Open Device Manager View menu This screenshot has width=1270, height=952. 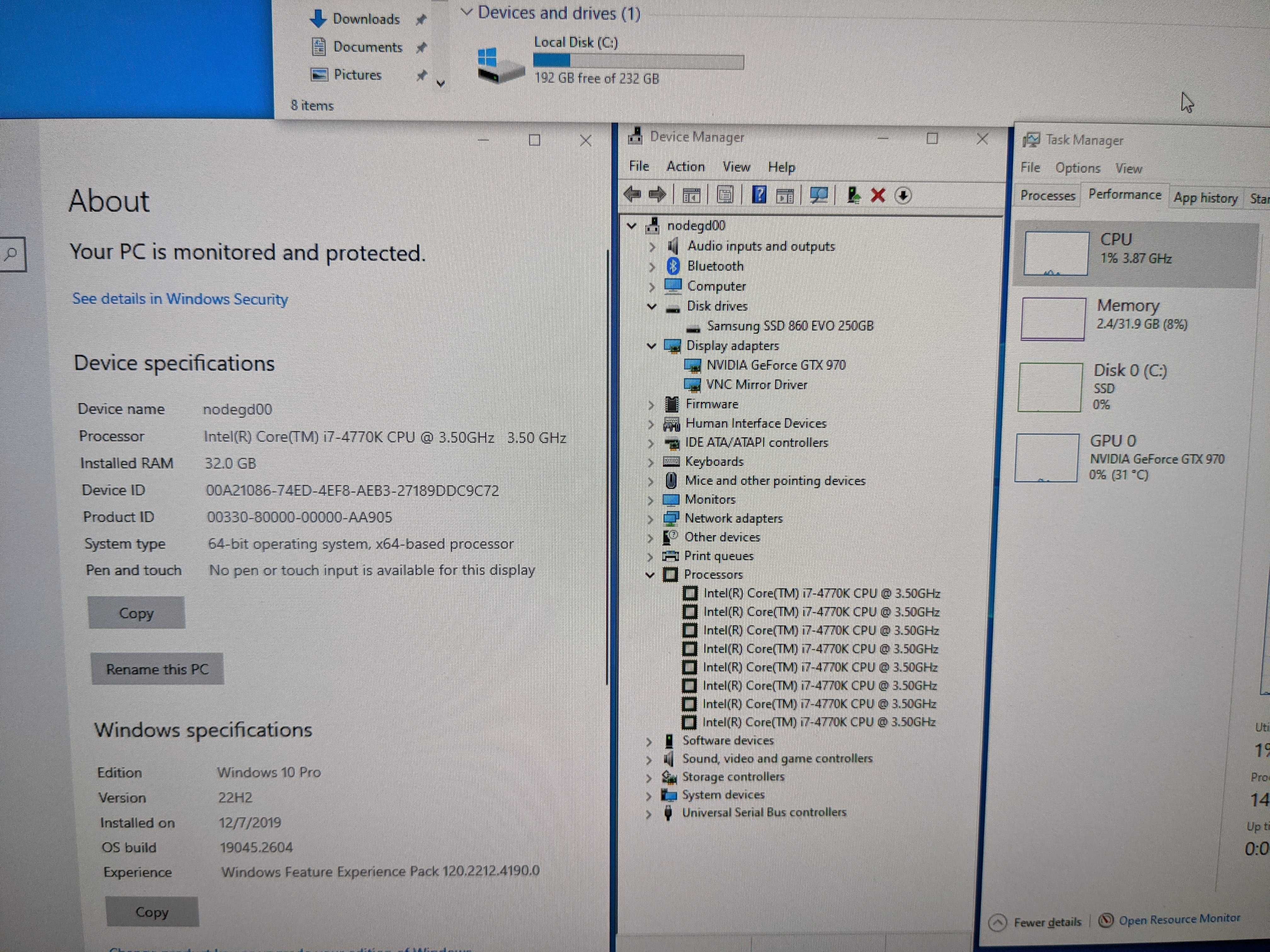tap(736, 167)
